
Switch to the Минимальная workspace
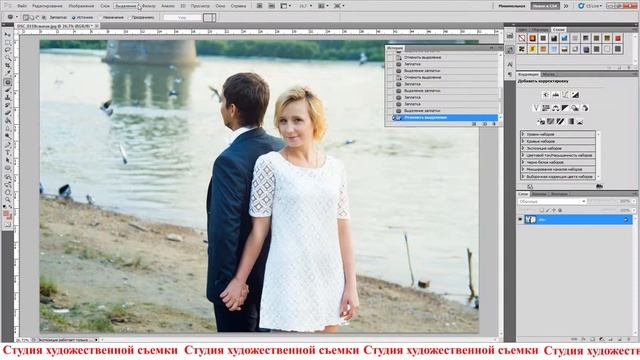(x=511, y=6)
